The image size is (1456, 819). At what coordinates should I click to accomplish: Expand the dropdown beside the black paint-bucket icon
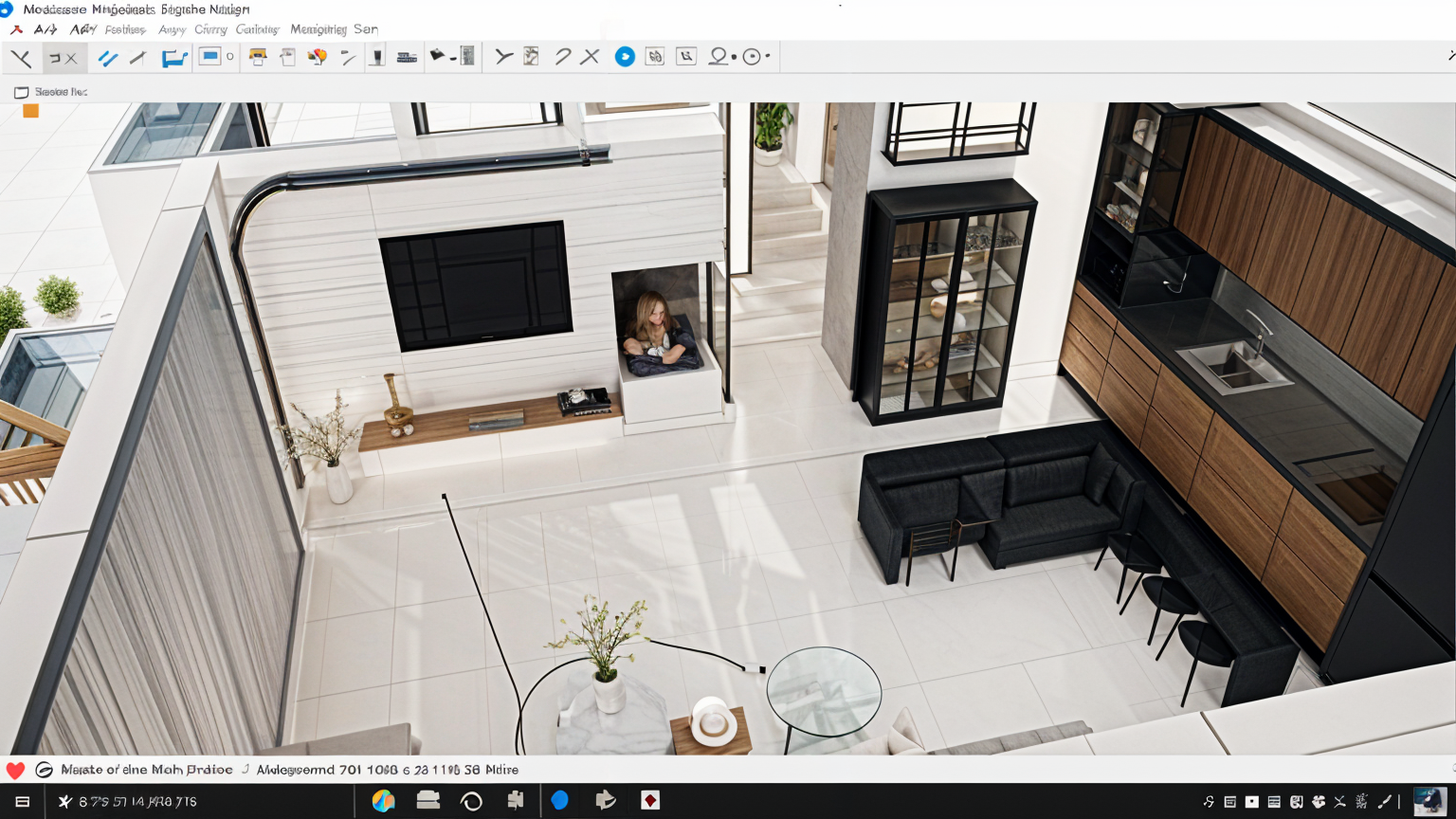[453, 58]
